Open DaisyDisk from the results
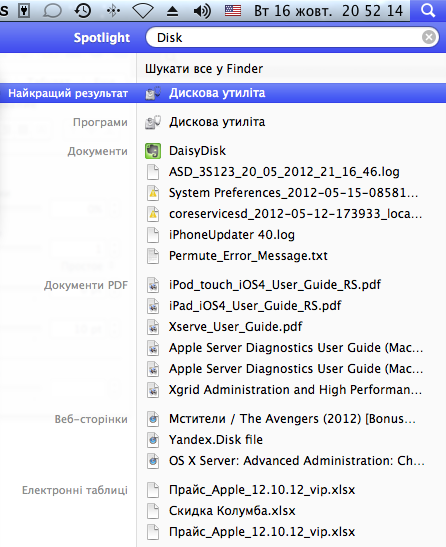The height and width of the screenshot is (547, 446). tap(197, 151)
